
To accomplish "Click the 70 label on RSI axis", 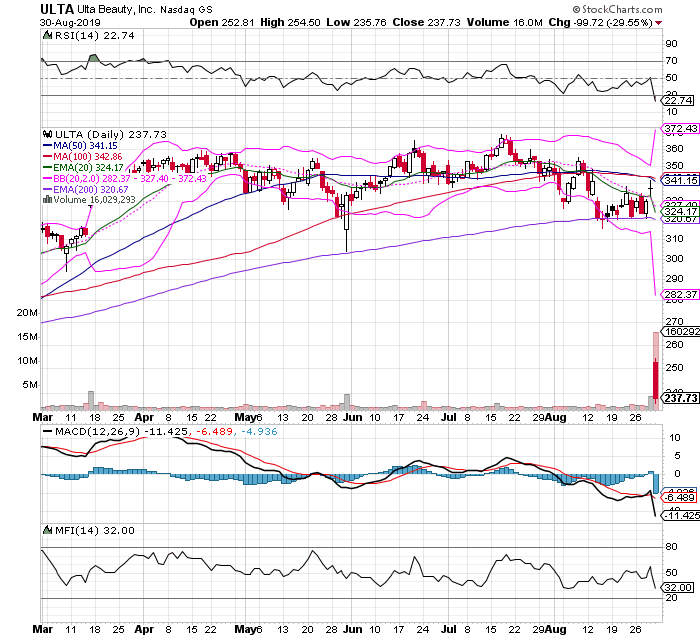I will [x=671, y=61].
